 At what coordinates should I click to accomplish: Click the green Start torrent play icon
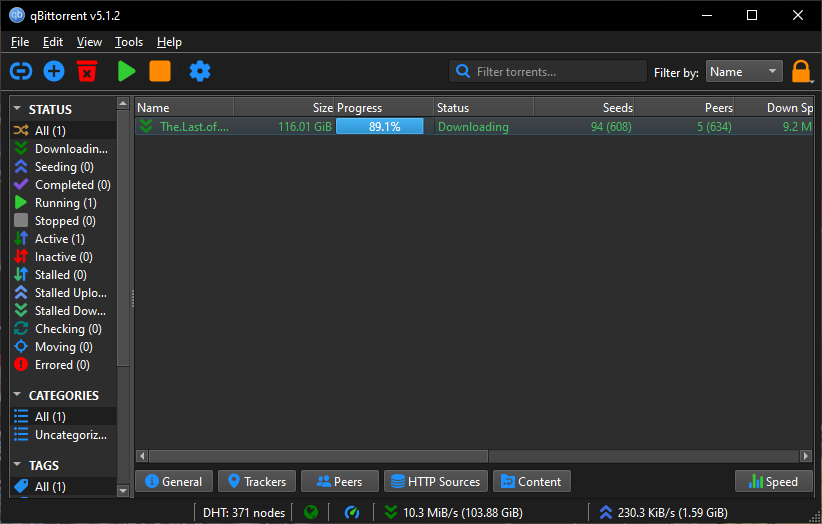point(126,71)
